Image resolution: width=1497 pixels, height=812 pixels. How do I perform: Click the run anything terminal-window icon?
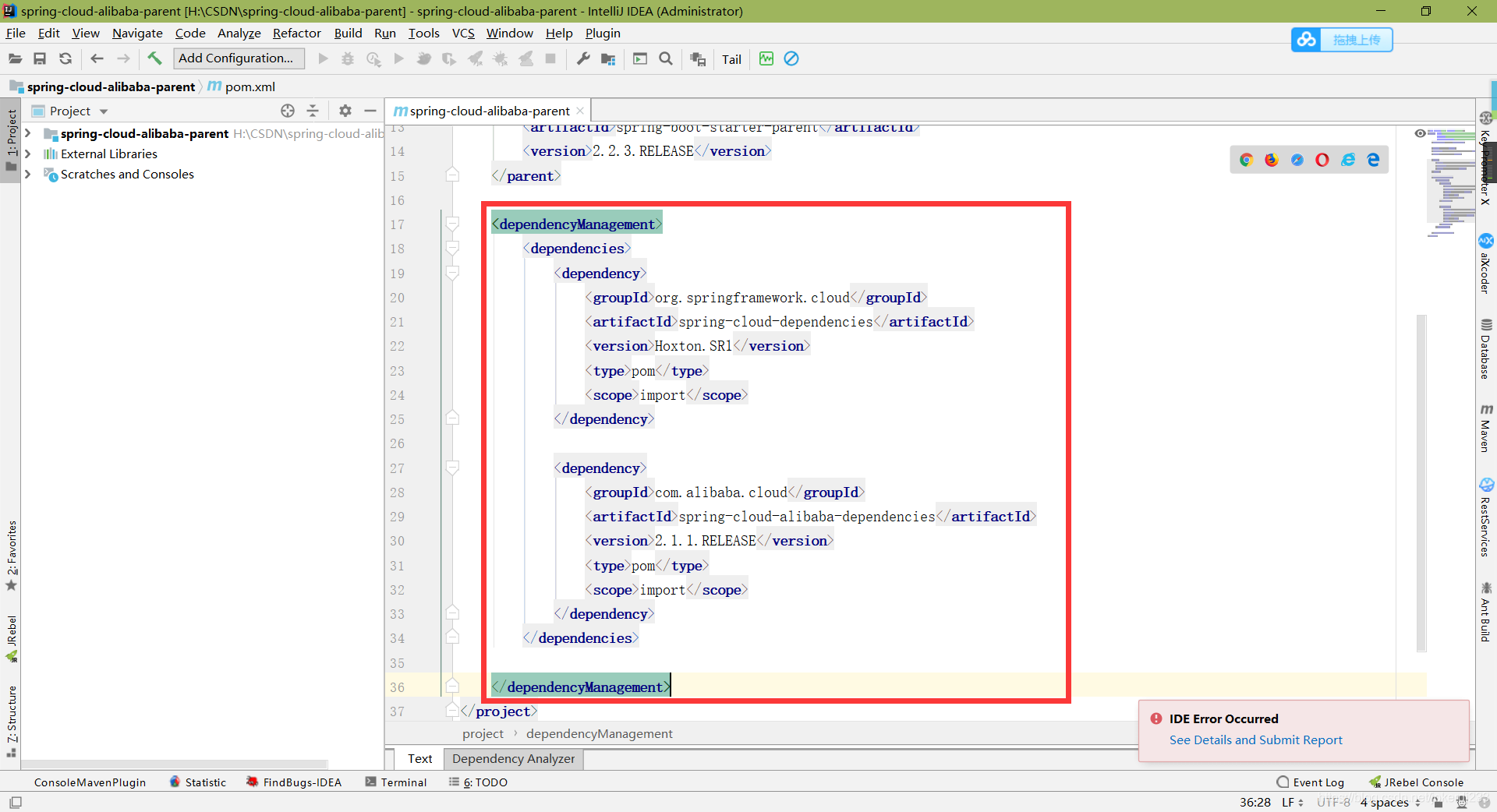(x=640, y=58)
